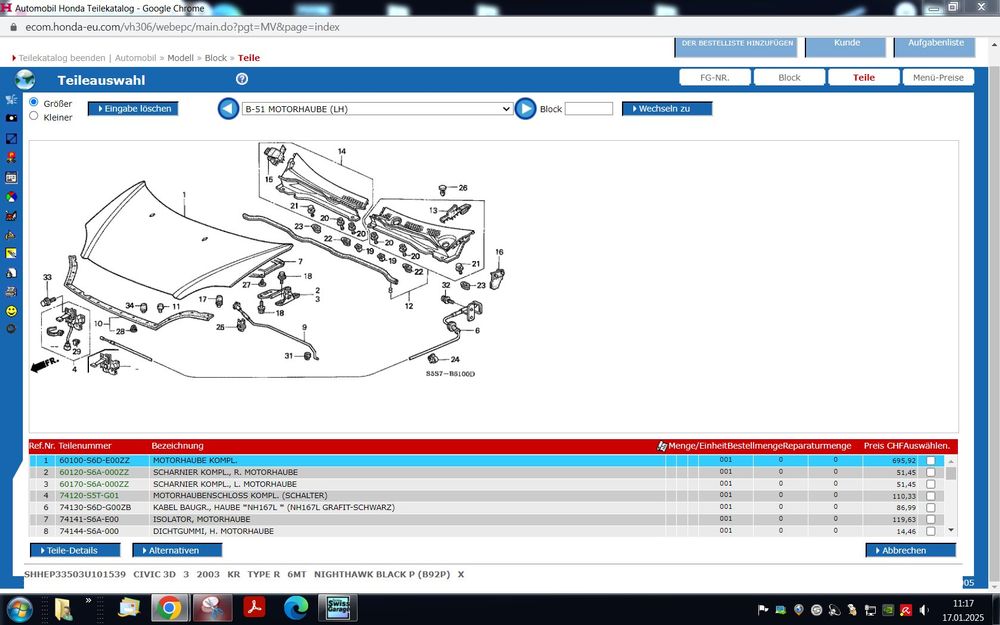Open File Explorer folder in taskbar
This screenshot has height=625, width=1000.
click(x=64, y=608)
